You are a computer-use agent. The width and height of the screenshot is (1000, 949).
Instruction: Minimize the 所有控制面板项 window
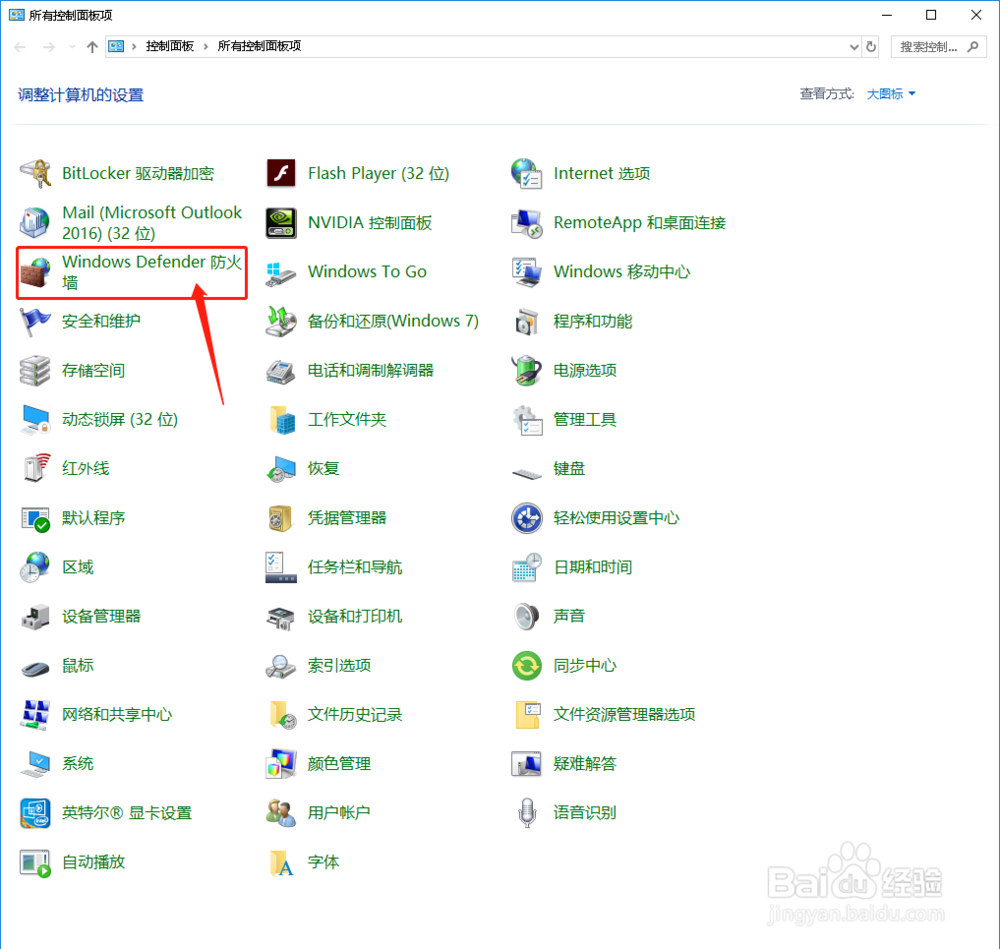(886, 15)
